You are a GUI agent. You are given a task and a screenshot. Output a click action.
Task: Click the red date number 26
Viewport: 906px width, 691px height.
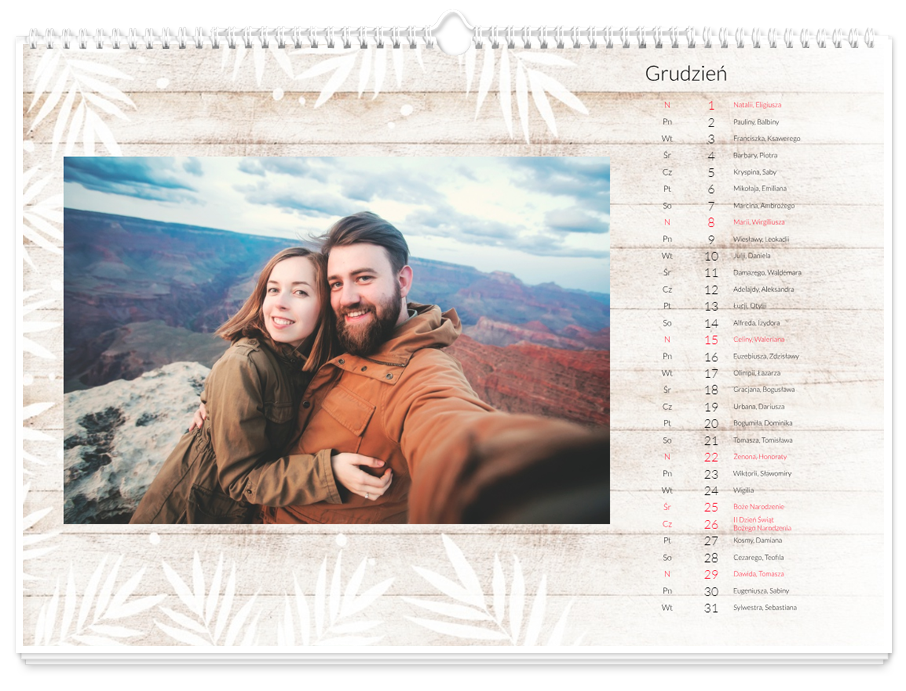(x=711, y=524)
